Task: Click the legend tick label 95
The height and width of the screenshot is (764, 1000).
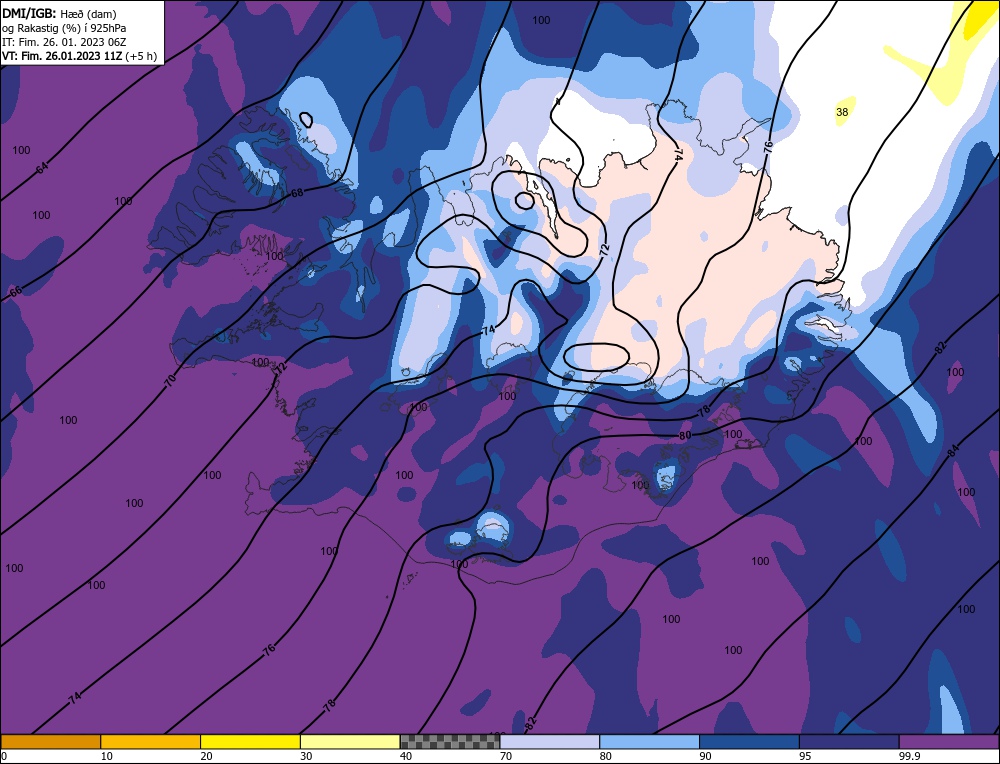Action: [805, 756]
